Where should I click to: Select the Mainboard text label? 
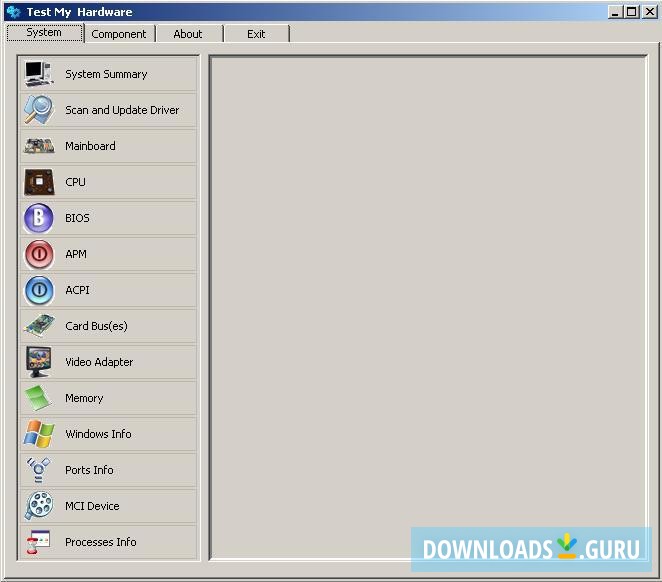(x=90, y=146)
